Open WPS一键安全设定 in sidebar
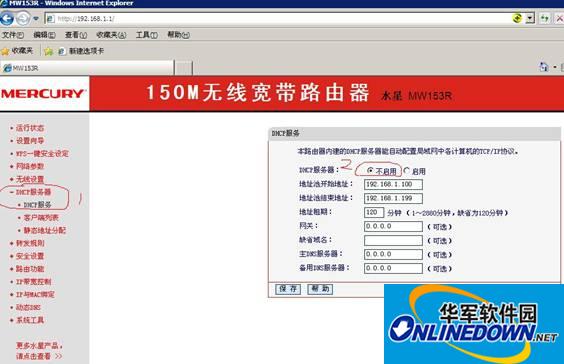This screenshot has height=364, width=564. (x=42, y=154)
